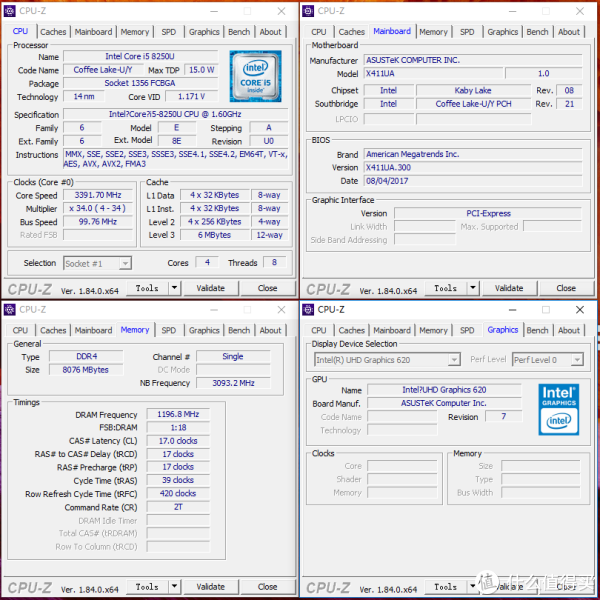The image size is (600, 600).
Task: Choose Memory tab in Graphics window
Action: pyautogui.click(x=433, y=330)
